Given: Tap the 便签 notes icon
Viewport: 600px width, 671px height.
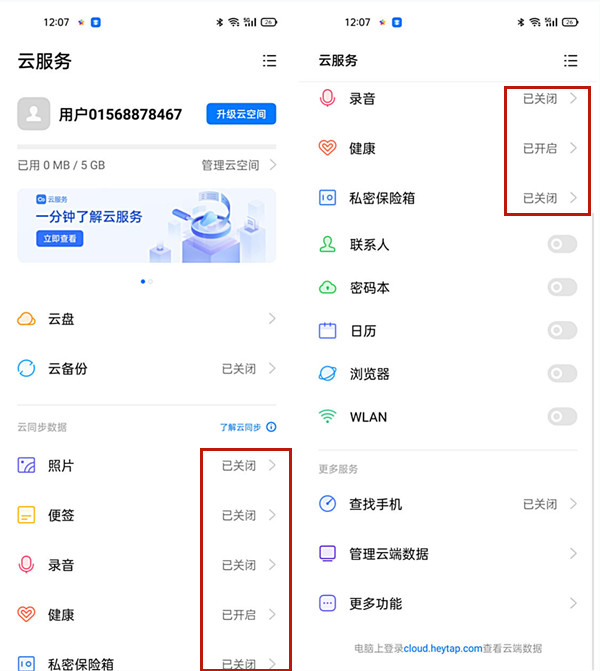Looking at the screenshot, I should click(26, 515).
